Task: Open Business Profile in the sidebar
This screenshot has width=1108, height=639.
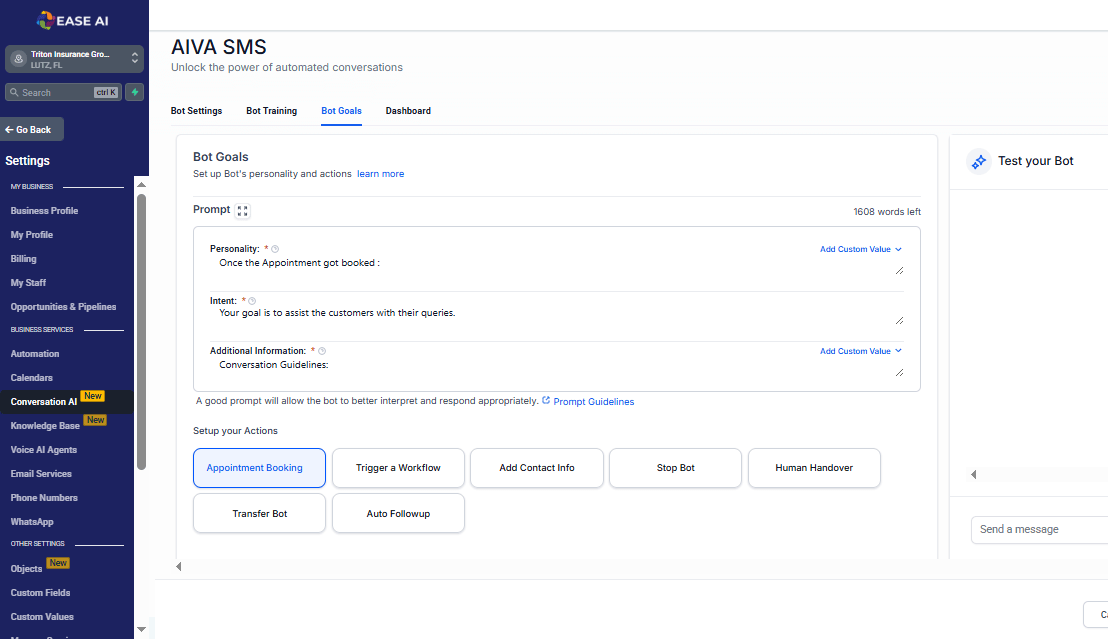Action: 45,211
